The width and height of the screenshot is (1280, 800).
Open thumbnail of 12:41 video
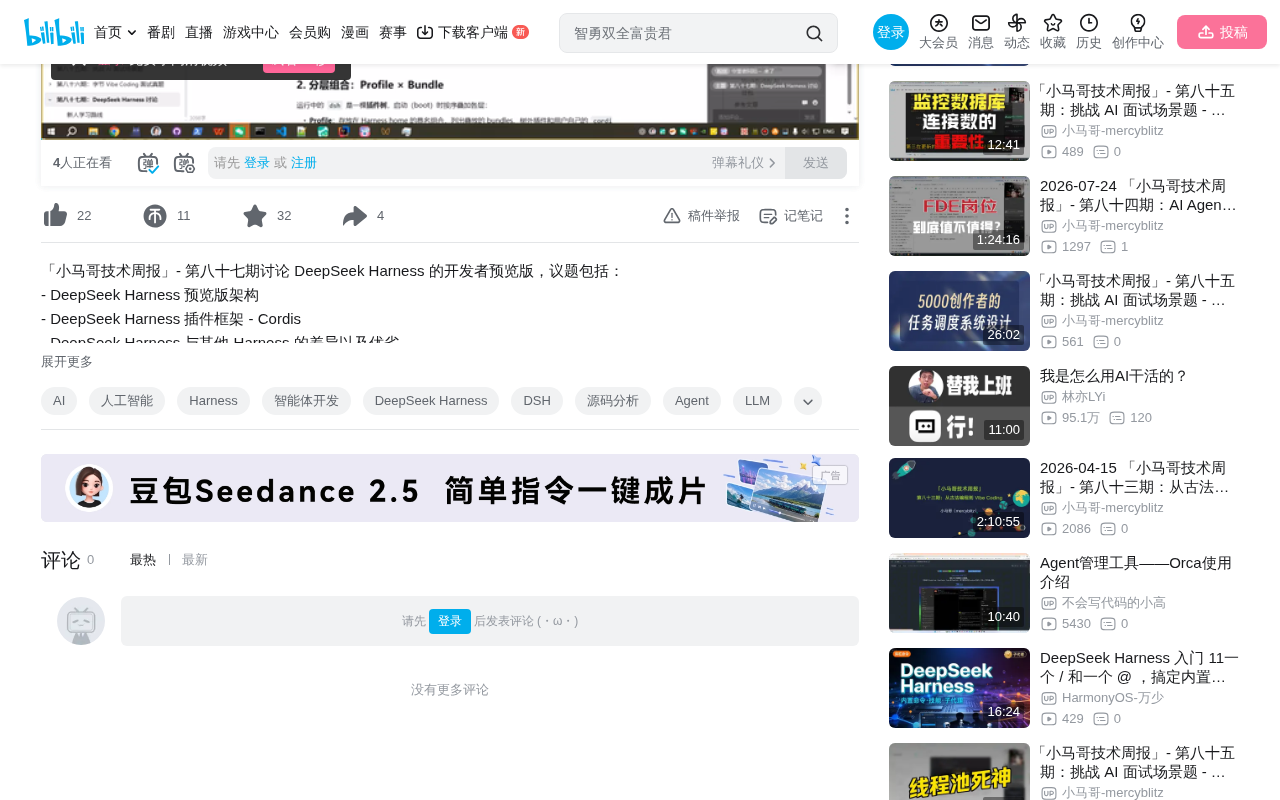pos(959,121)
